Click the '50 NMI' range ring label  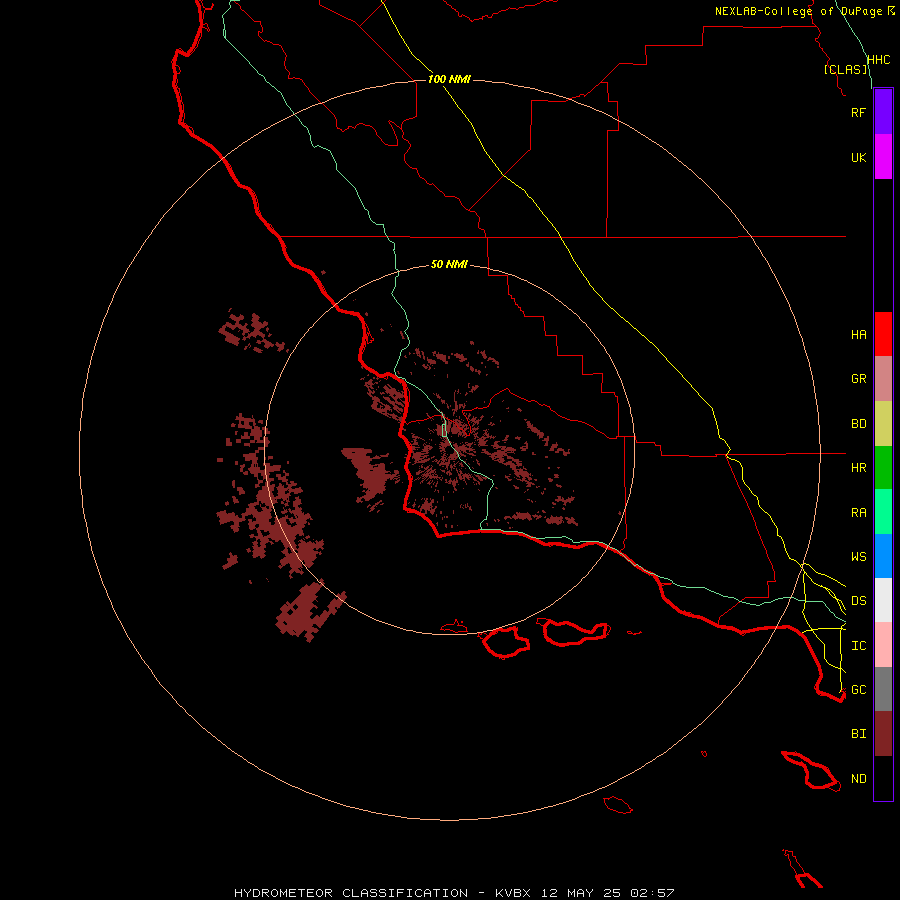(x=449, y=264)
